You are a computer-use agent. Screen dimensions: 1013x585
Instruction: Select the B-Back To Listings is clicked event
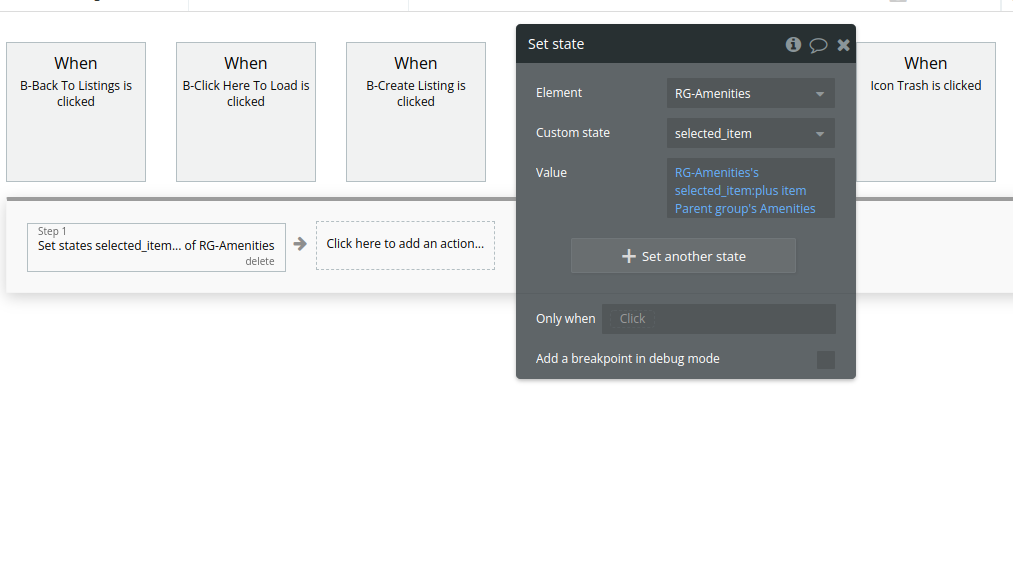click(x=76, y=112)
